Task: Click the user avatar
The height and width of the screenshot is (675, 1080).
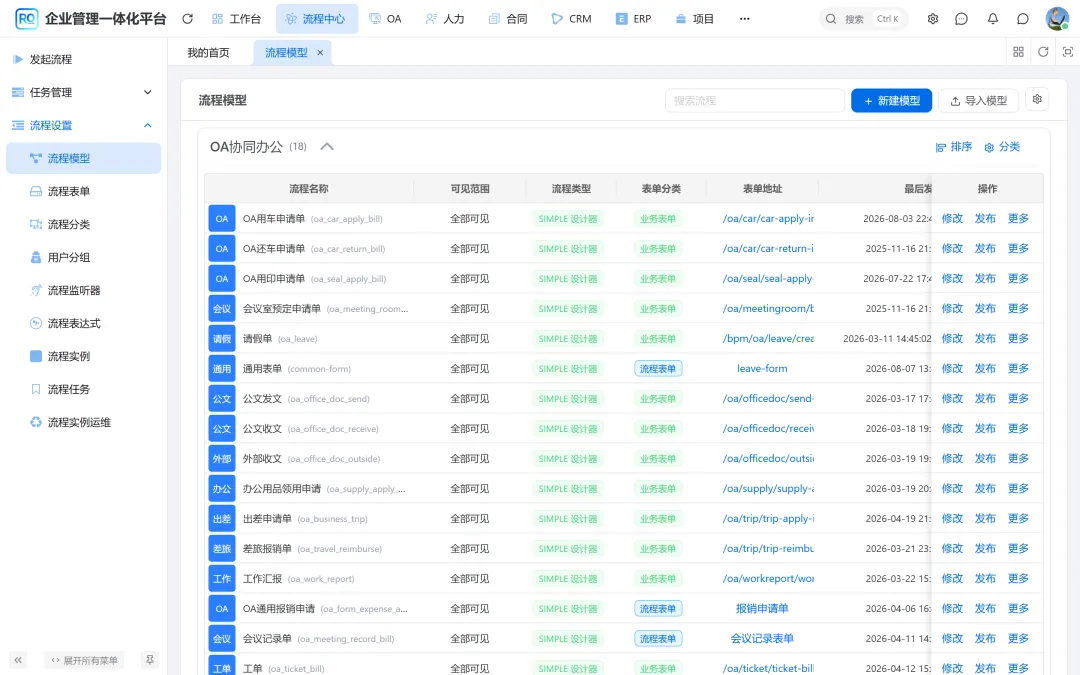Action: pyautogui.click(x=1057, y=19)
